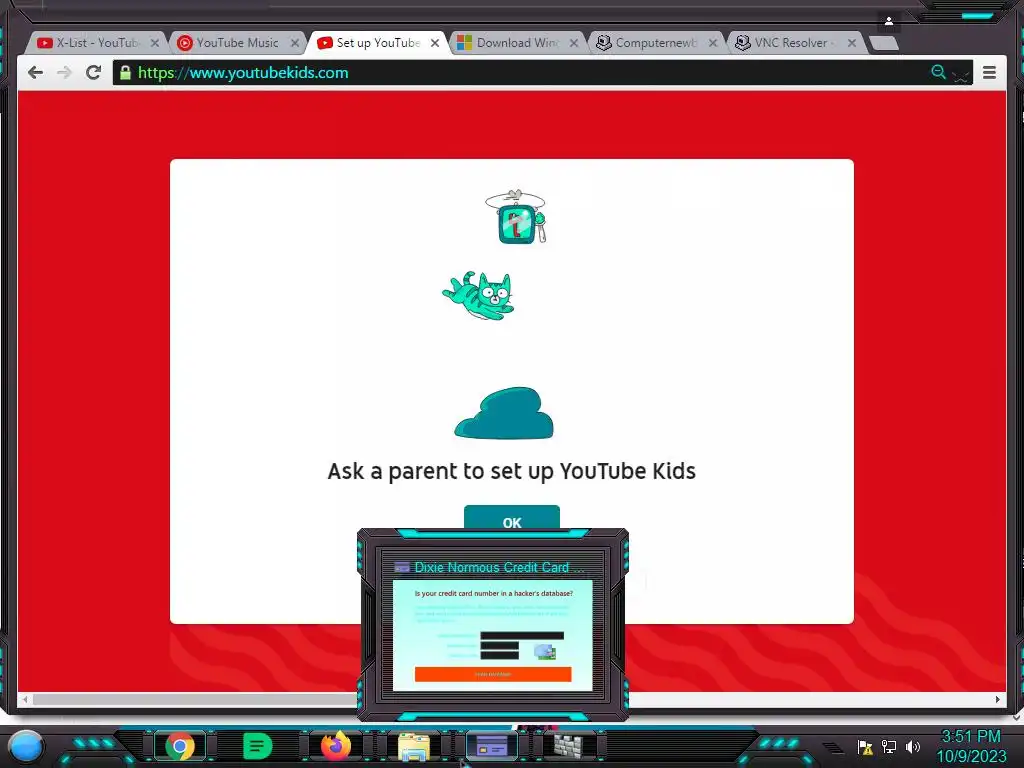Click the network tray icon
This screenshot has width=1024, height=768.
tap(889, 746)
